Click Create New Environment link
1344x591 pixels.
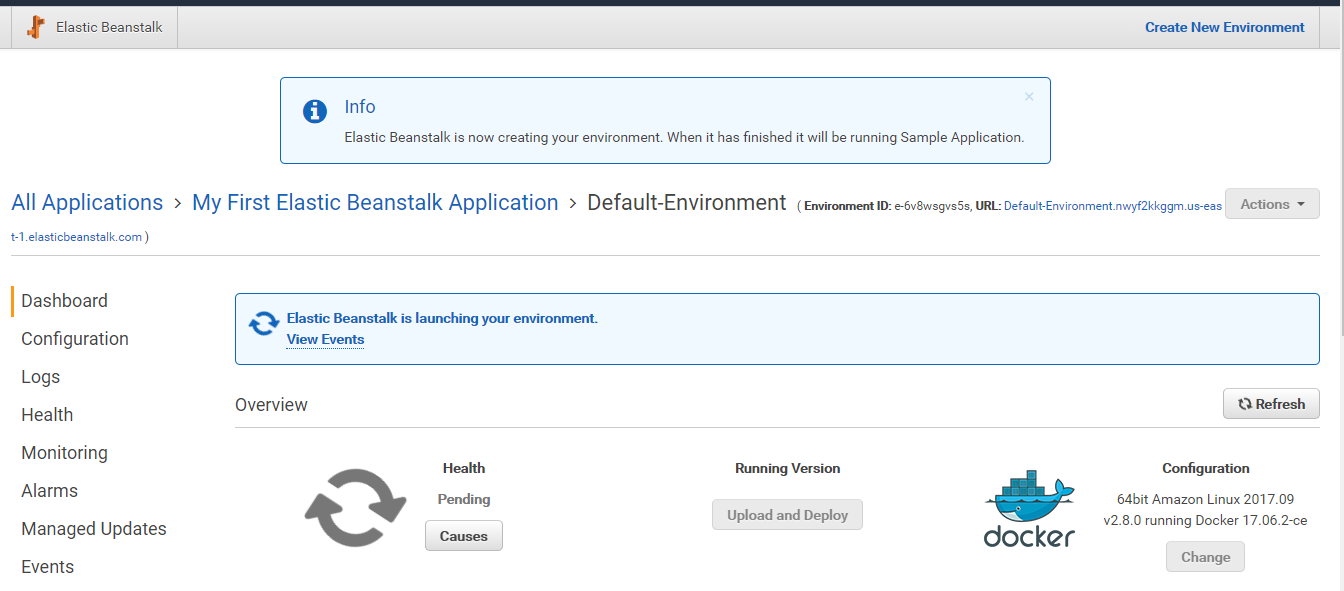coord(1224,28)
